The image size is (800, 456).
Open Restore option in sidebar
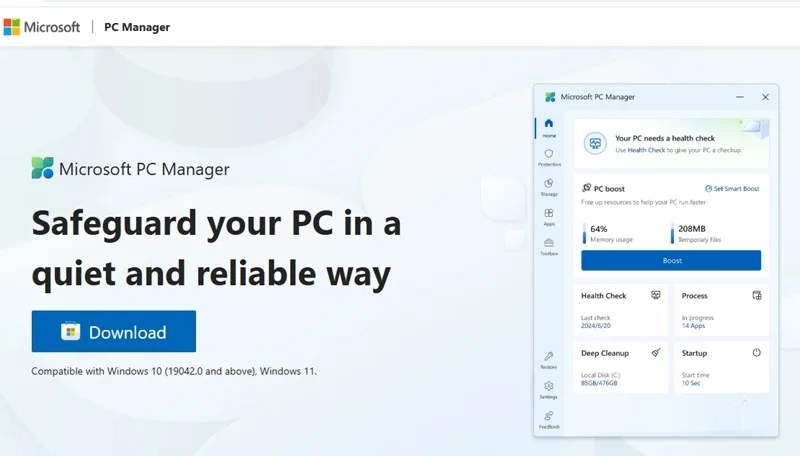point(549,360)
